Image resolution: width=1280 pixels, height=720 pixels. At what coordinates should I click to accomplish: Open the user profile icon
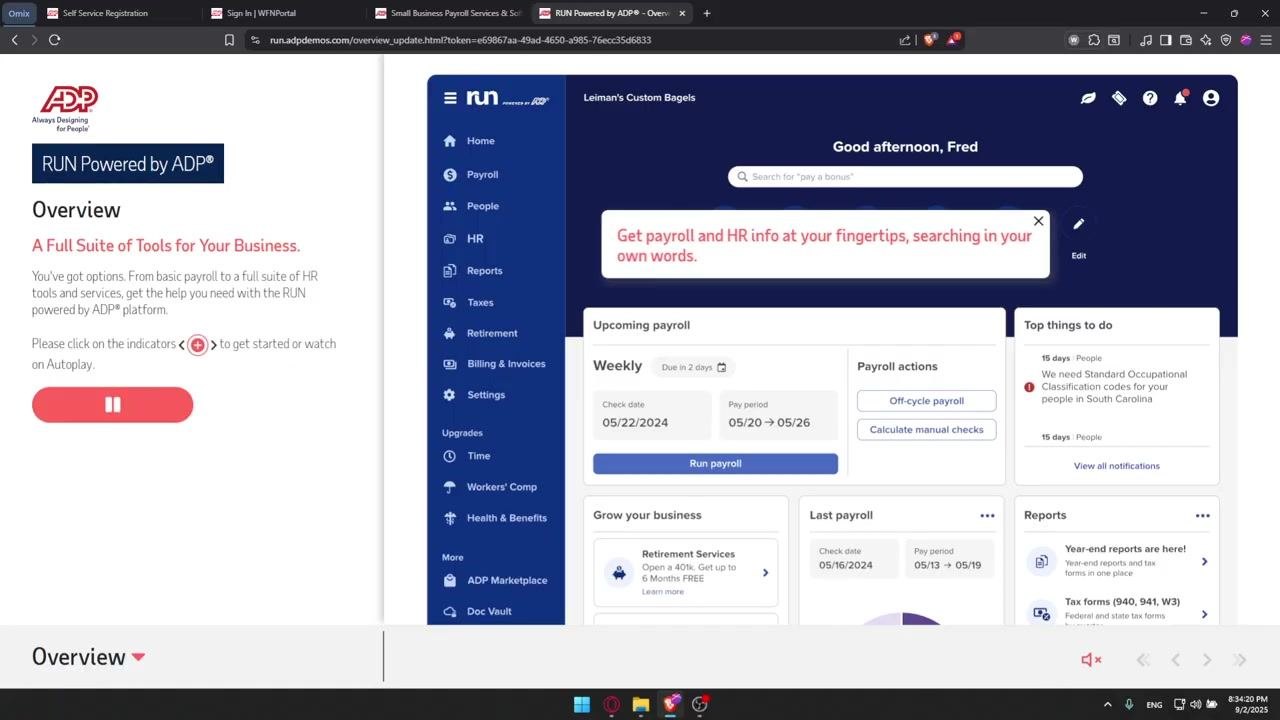(x=1211, y=98)
